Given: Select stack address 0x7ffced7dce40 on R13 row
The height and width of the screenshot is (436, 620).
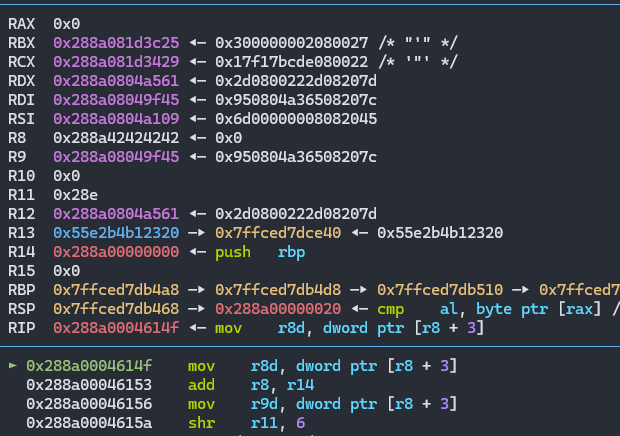Looking at the screenshot, I should (278, 233).
